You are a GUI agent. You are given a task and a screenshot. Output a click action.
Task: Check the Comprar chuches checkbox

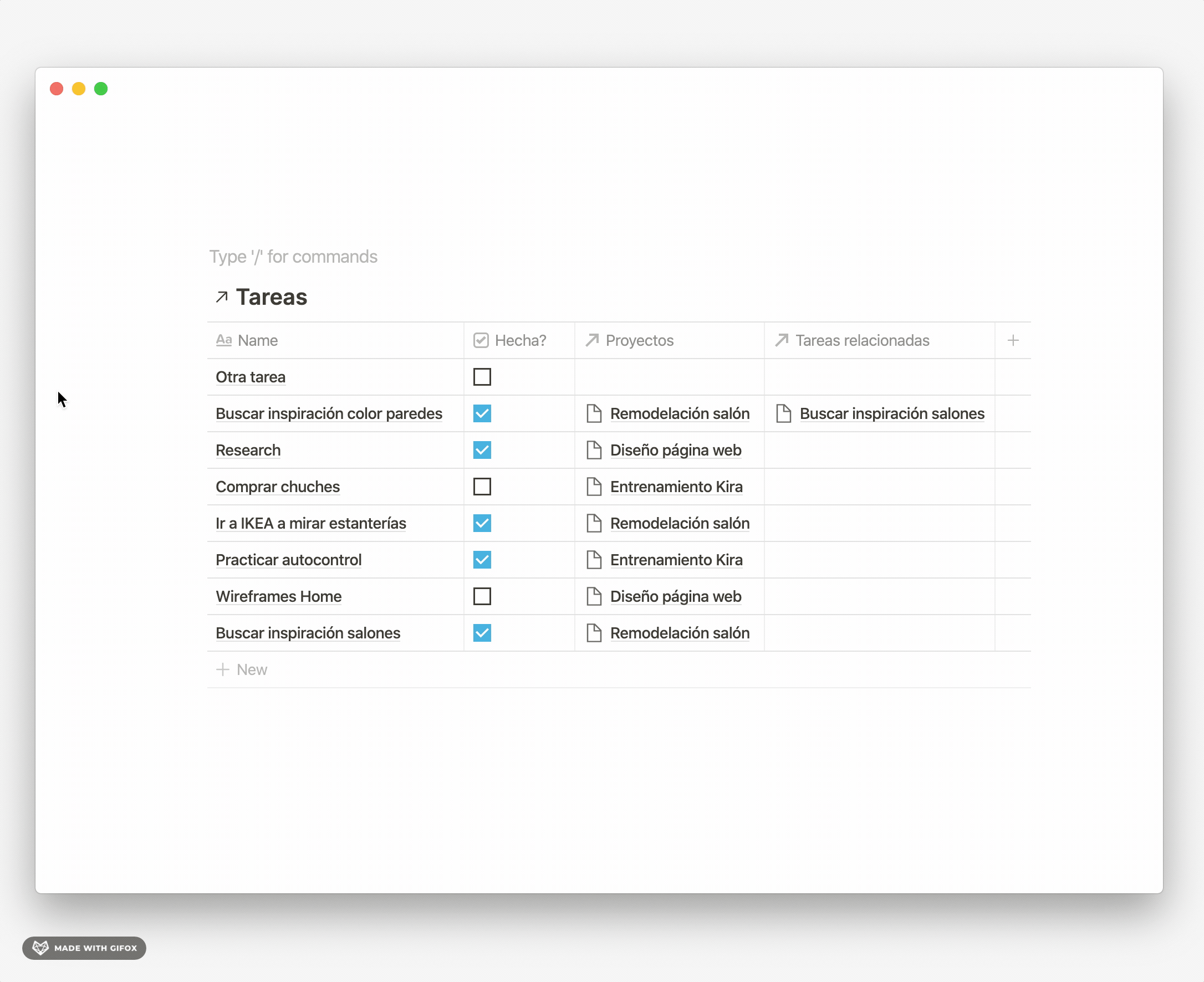tap(482, 487)
